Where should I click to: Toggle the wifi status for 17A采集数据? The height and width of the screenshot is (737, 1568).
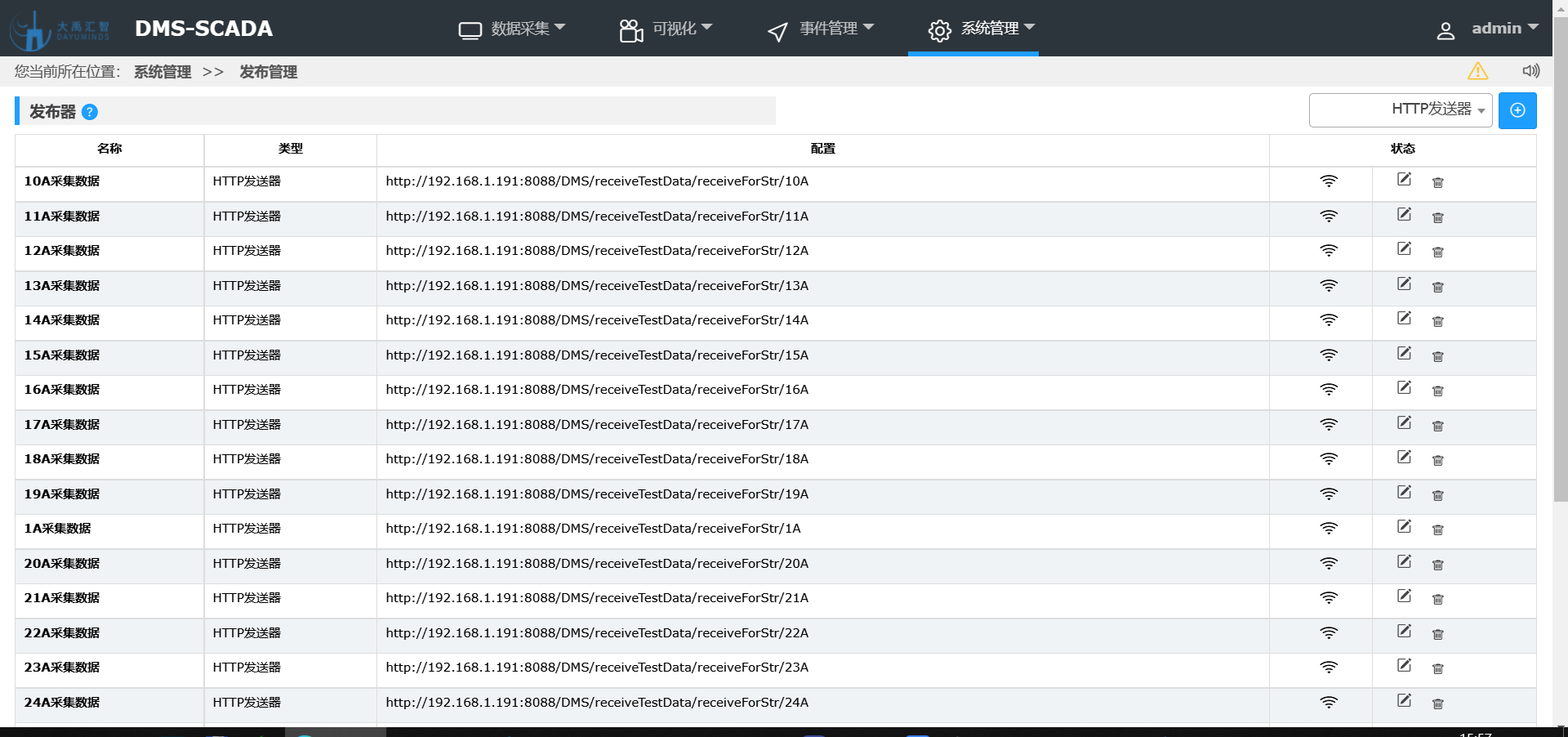click(1329, 425)
